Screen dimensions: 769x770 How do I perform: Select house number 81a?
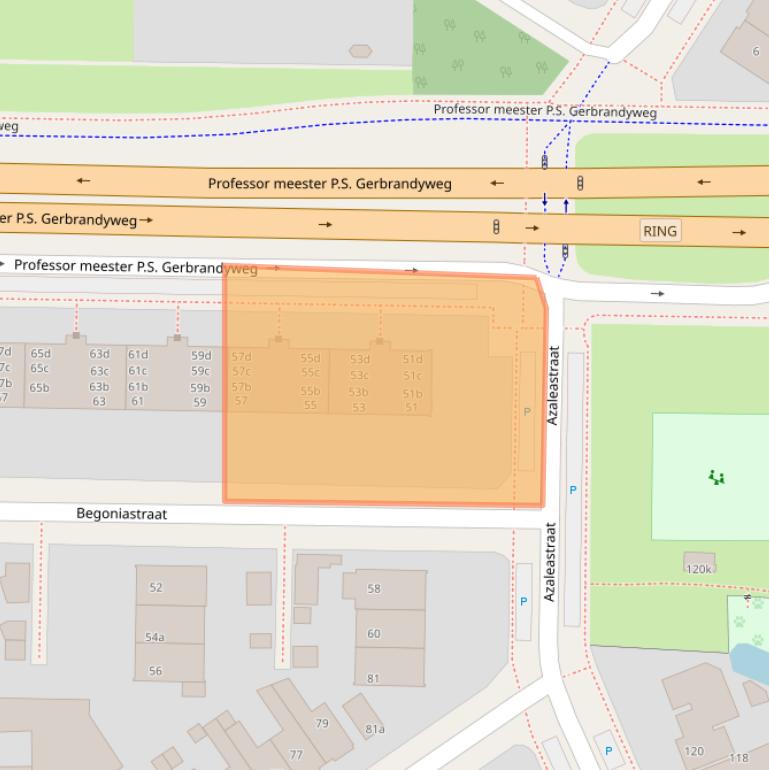374,729
